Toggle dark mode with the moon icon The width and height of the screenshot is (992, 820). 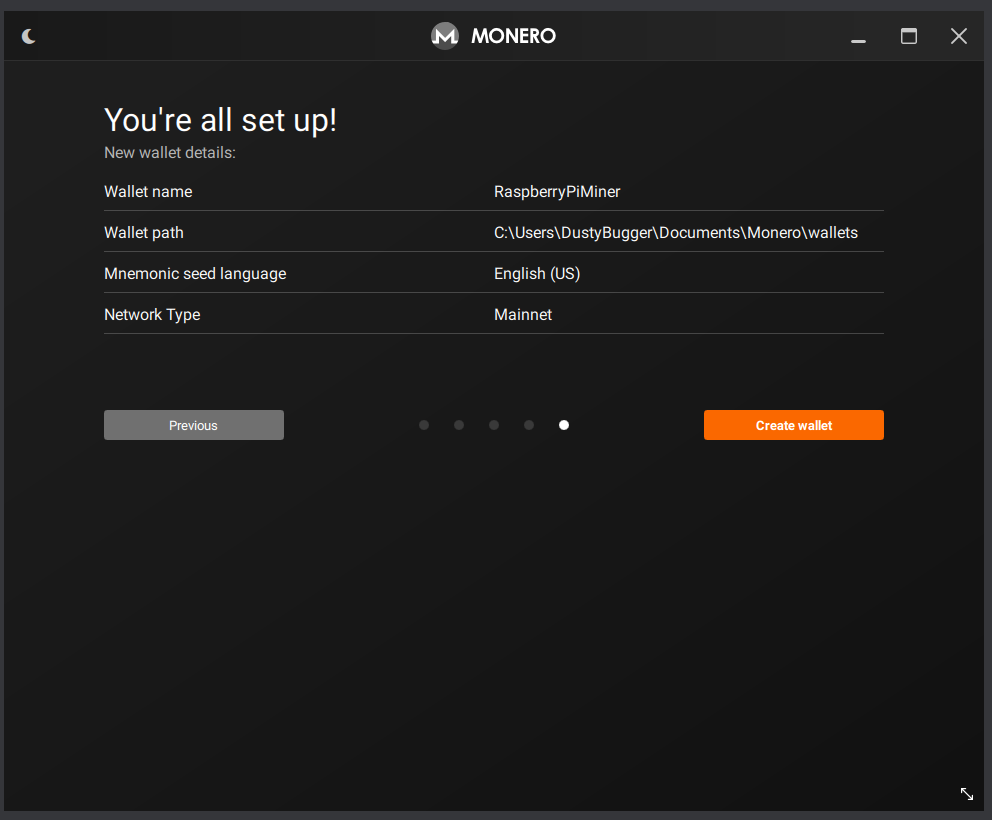(28, 36)
